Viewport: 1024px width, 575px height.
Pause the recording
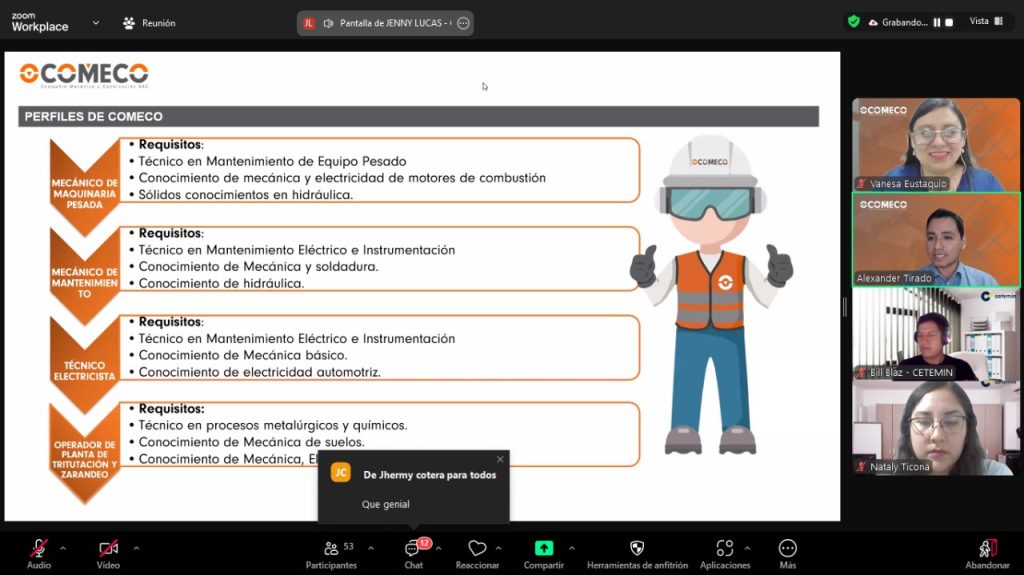(937, 22)
